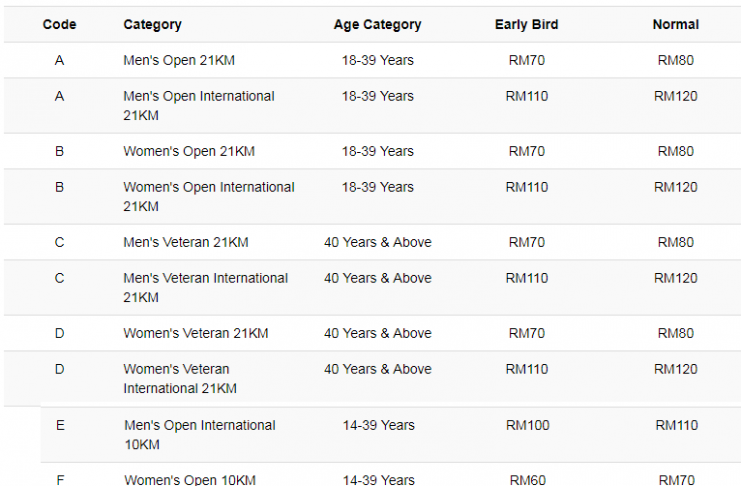Click the RM110 normal price in row E
Image resolution: width=741 pixels, height=486 pixels.
point(677,425)
